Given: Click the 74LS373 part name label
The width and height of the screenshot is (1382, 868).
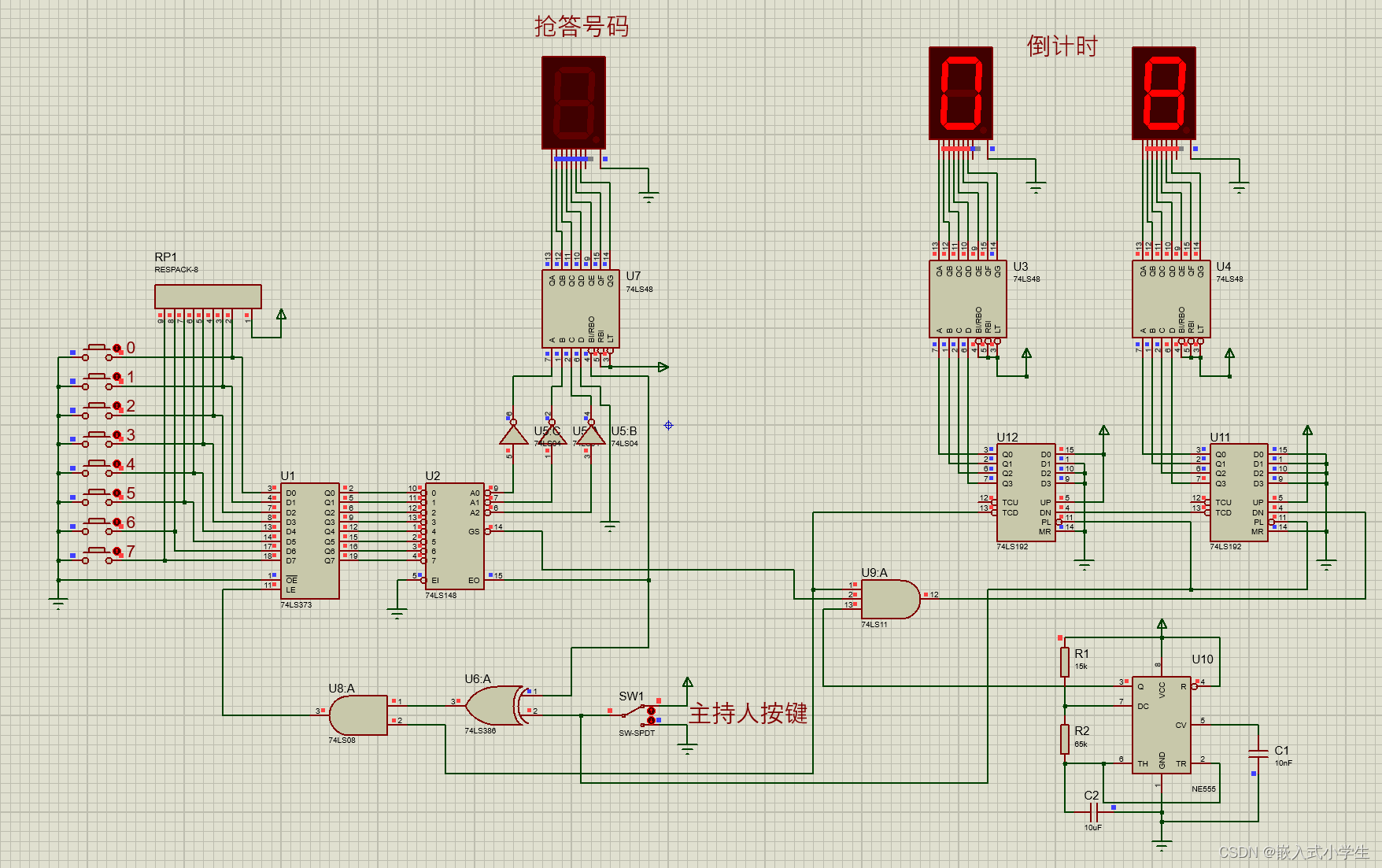Looking at the screenshot, I should coord(296,604).
